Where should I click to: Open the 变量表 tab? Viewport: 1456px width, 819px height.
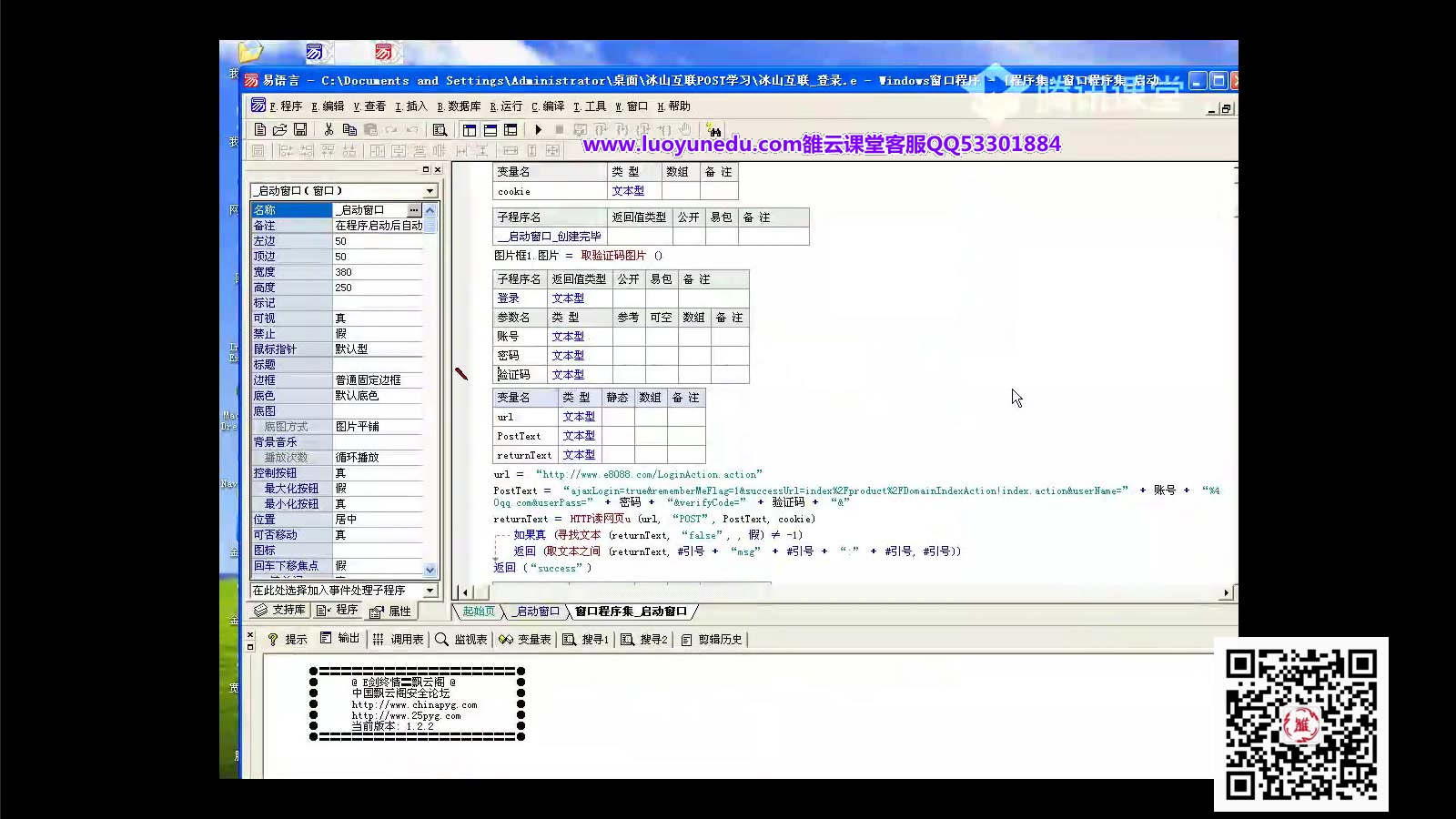pyautogui.click(x=525, y=640)
